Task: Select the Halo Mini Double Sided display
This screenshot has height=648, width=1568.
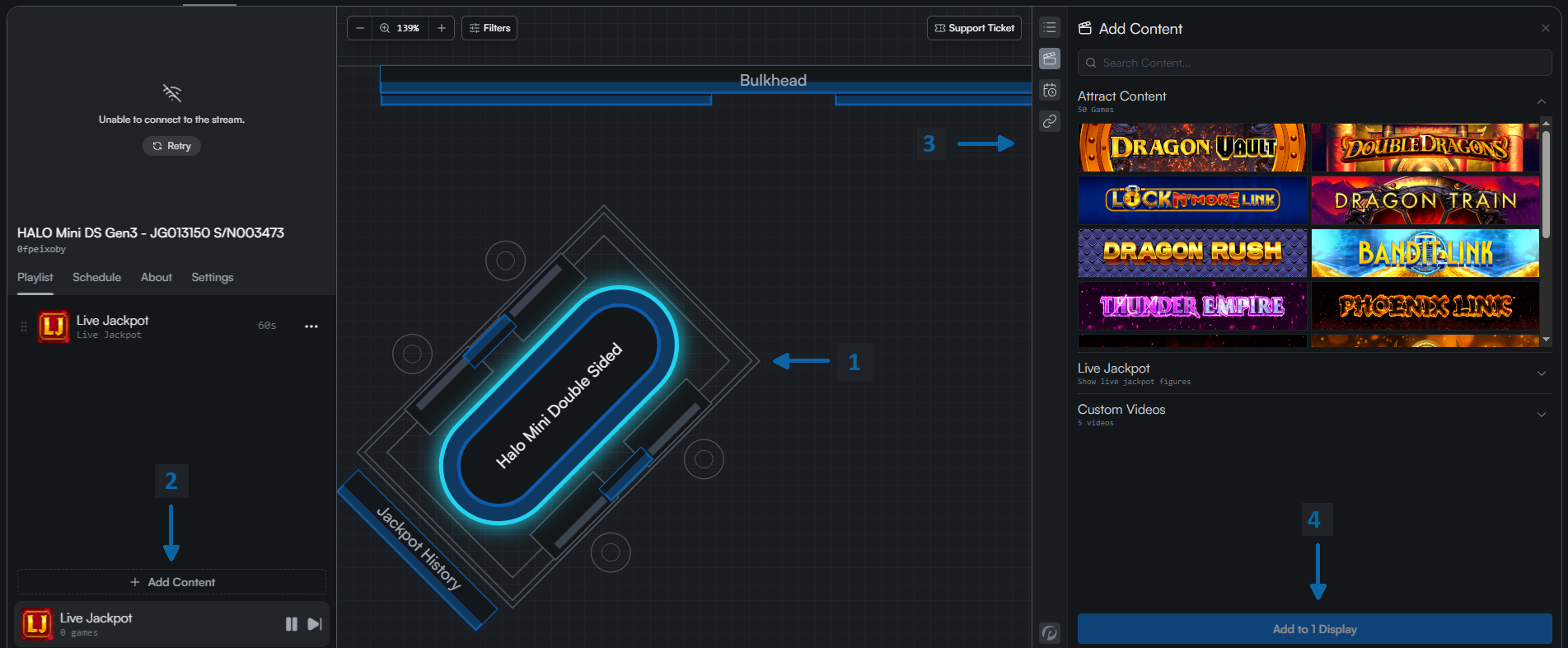Action: click(x=559, y=406)
